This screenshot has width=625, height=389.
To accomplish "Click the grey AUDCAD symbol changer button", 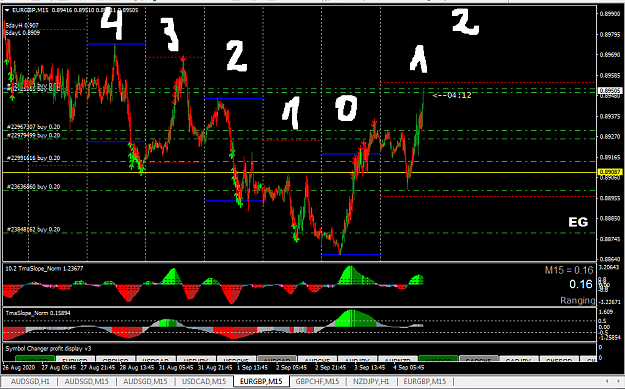I will coord(277,359).
